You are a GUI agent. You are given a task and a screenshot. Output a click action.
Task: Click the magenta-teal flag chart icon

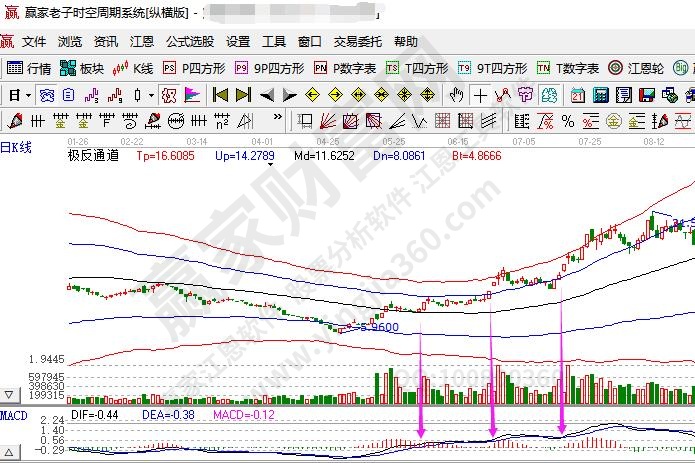[192, 95]
